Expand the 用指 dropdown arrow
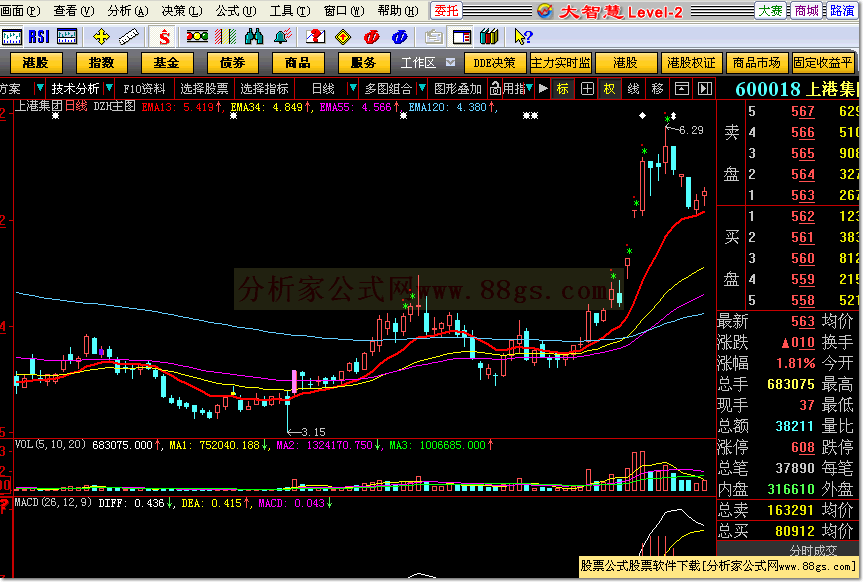This screenshot has width=866, height=584. [529, 88]
